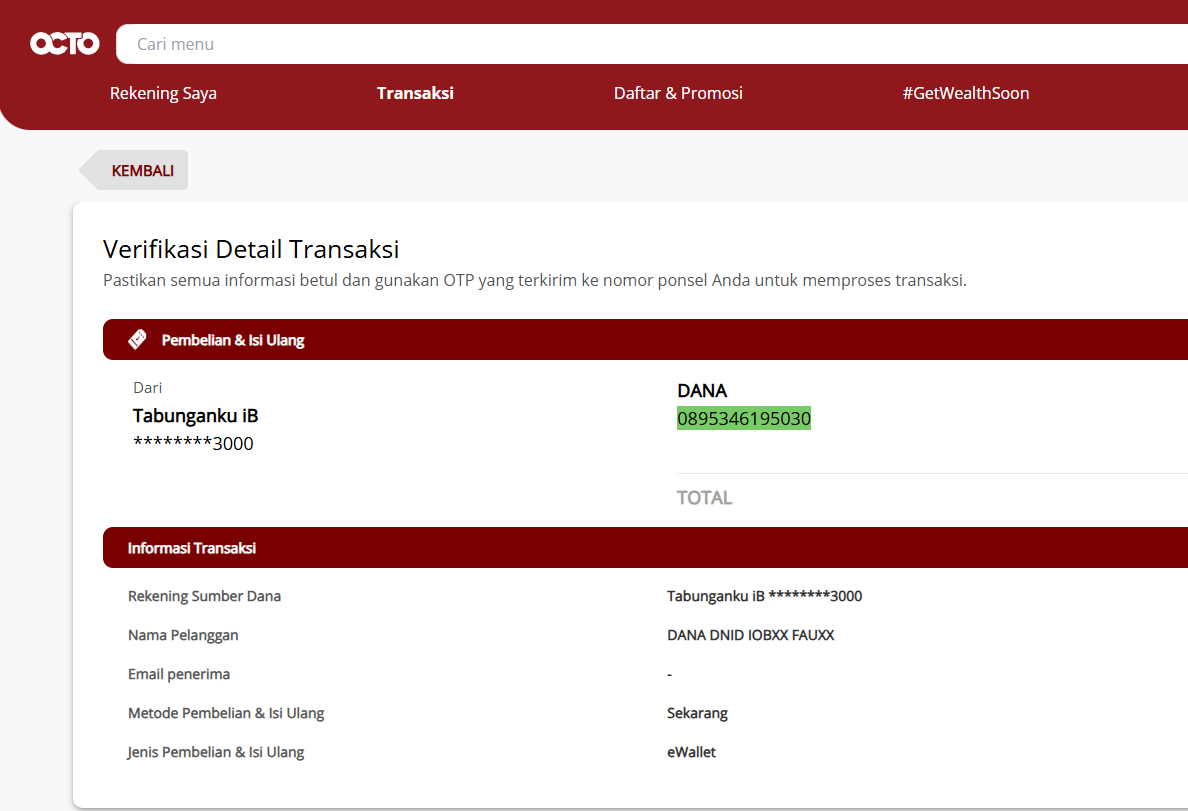The height and width of the screenshot is (811, 1188).
Task: Click the Jenis Pembelian & Isi Ulang label
Action: (216, 752)
